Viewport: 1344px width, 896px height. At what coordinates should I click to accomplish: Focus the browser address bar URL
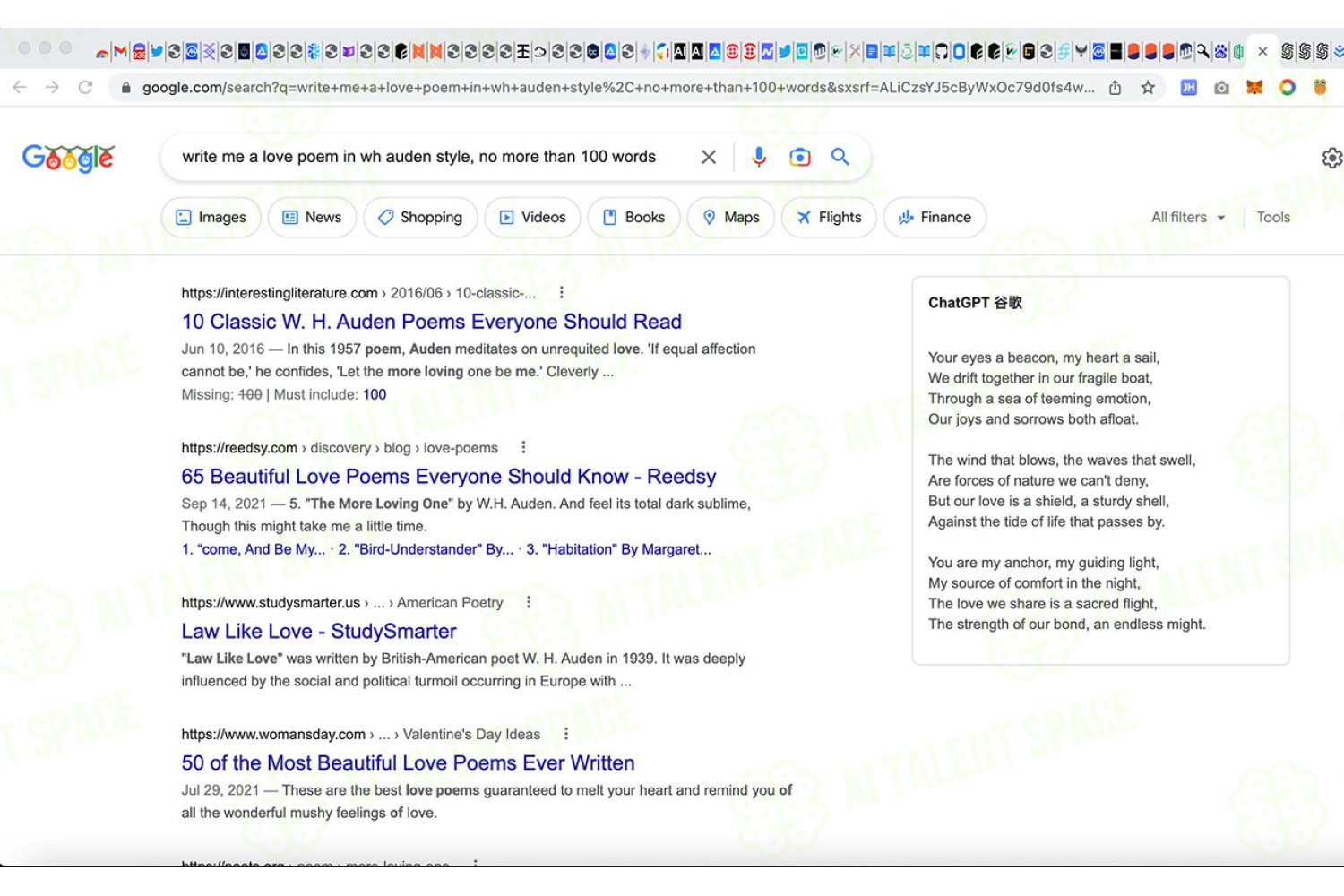(x=618, y=88)
